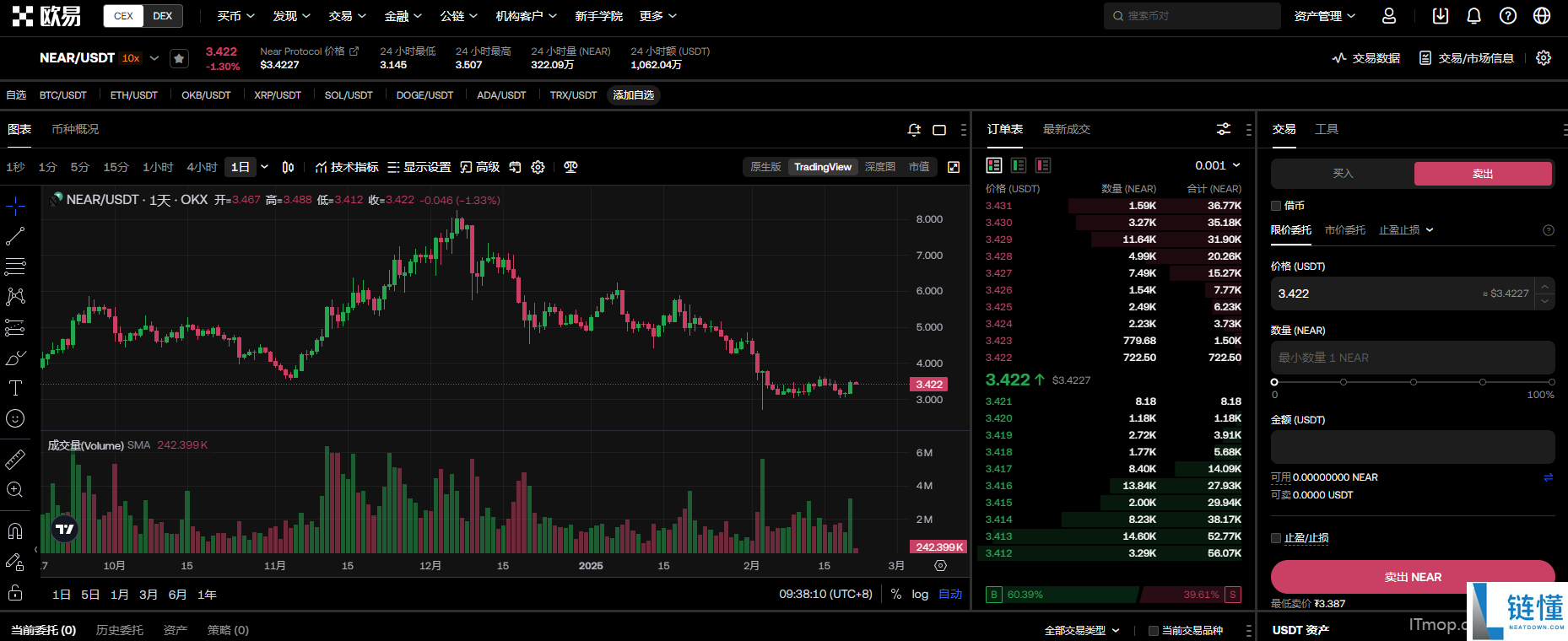Switch the chart to 原生版
This screenshot has width=1568, height=641.
point(765,167)
